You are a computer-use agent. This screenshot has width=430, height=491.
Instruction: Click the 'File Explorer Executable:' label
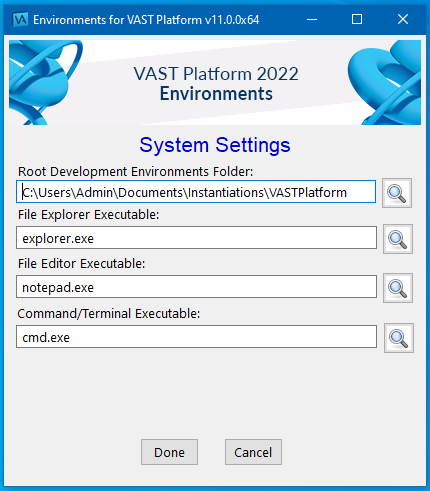pyautogui.click(x=89, y=215)
